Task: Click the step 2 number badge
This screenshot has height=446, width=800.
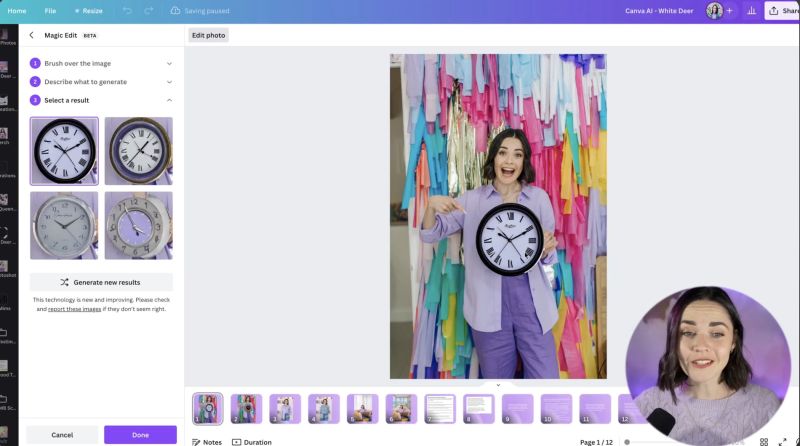Action: (35, 82)
